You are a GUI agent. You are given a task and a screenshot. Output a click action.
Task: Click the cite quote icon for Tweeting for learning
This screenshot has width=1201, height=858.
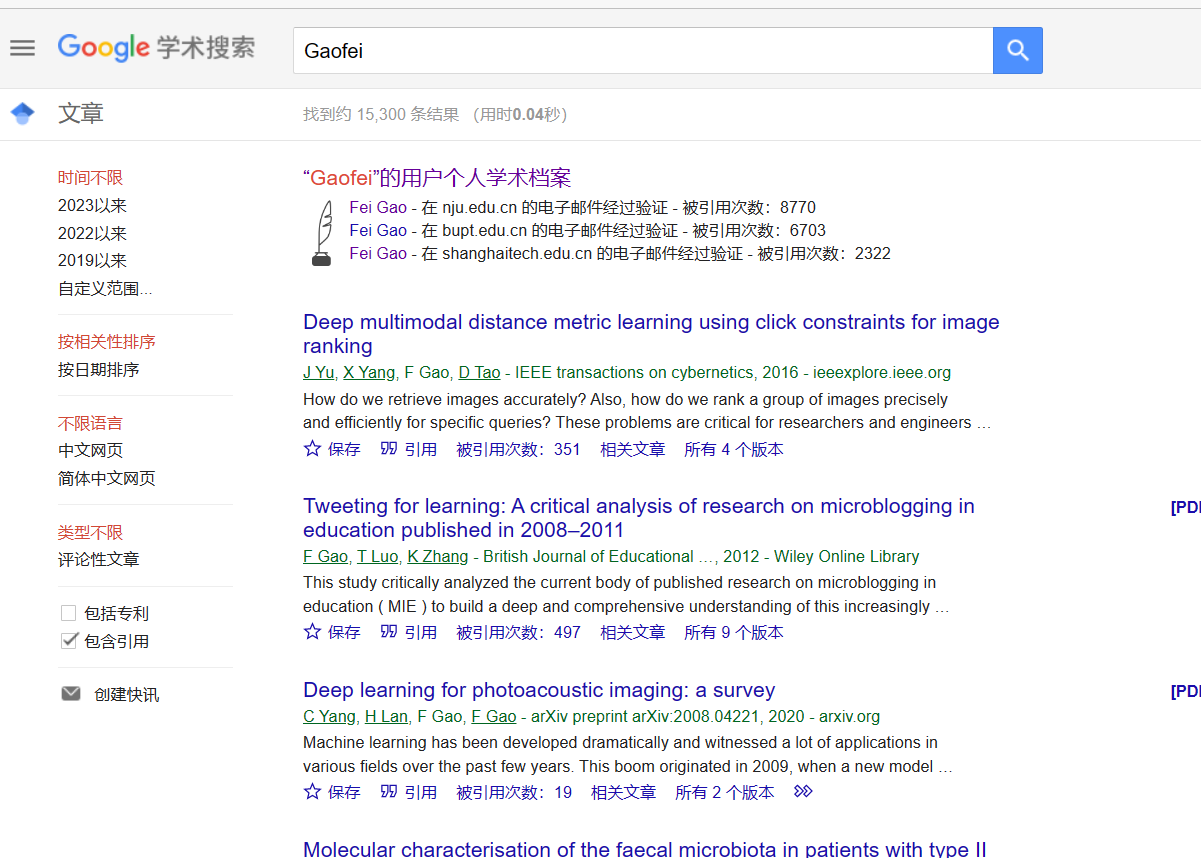point(390,632)
